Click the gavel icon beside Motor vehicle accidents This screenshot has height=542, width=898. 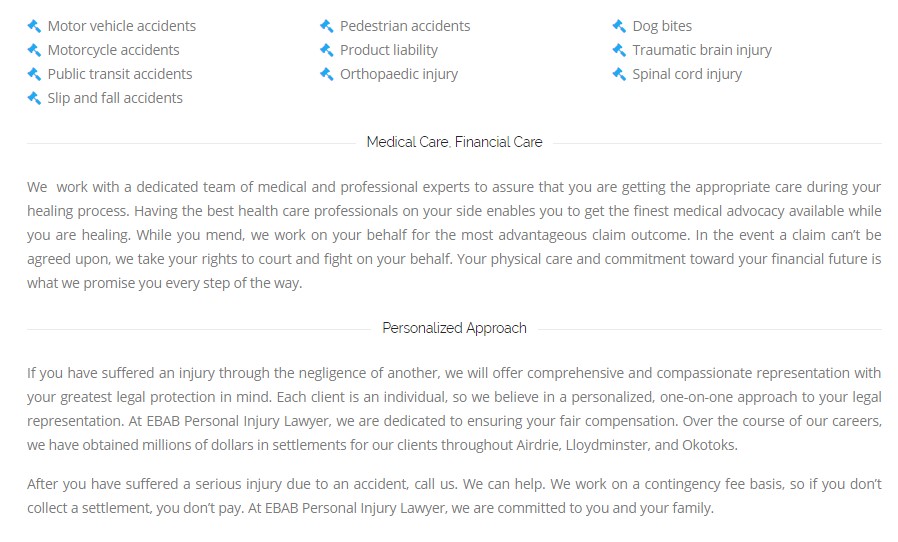click(34, 26)
